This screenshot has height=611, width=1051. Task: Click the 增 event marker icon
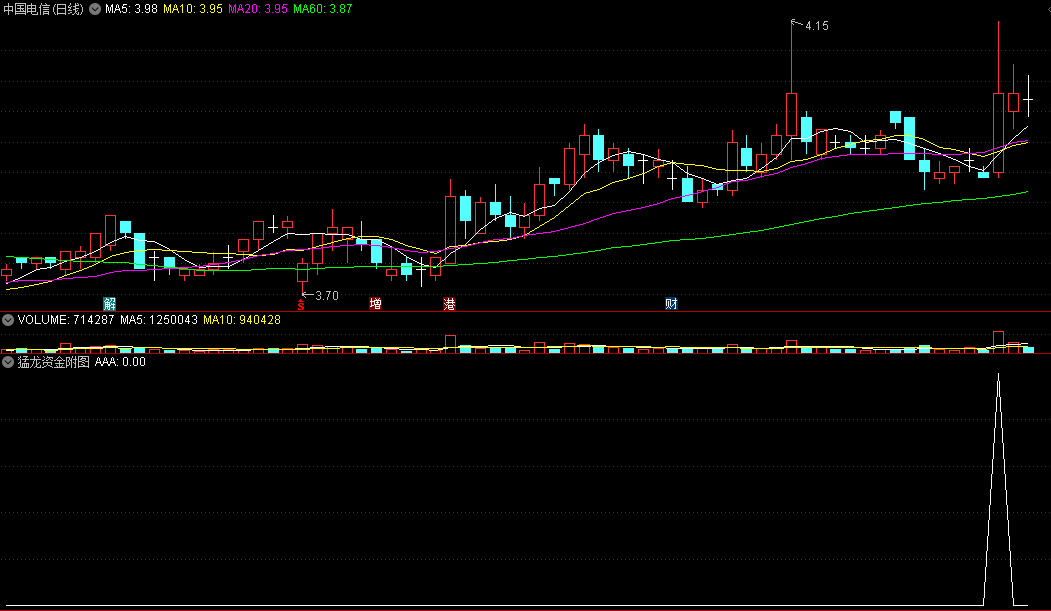pos(375,303)
